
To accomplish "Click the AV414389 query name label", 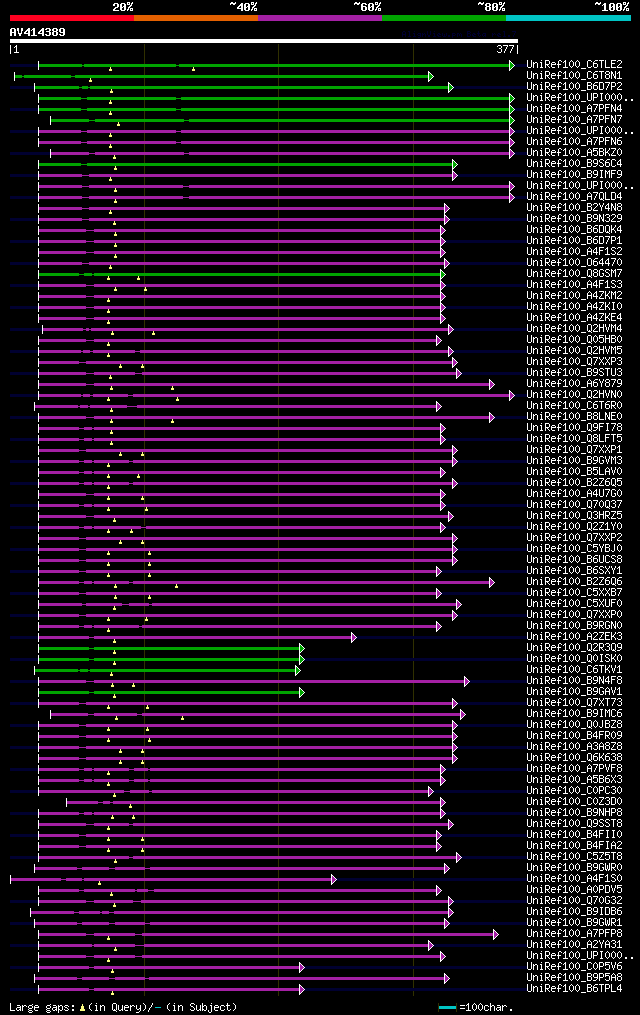I will 38,32.
